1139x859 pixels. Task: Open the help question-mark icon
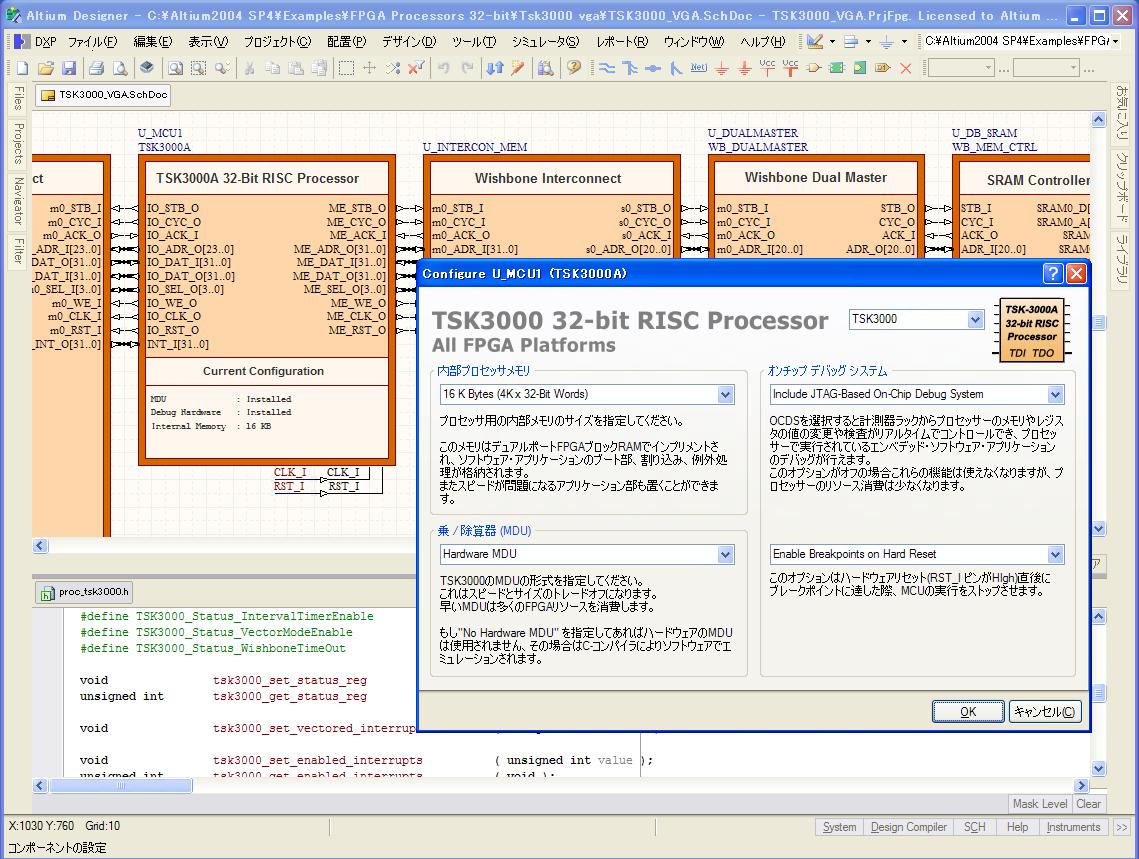[x=574, y=68]
